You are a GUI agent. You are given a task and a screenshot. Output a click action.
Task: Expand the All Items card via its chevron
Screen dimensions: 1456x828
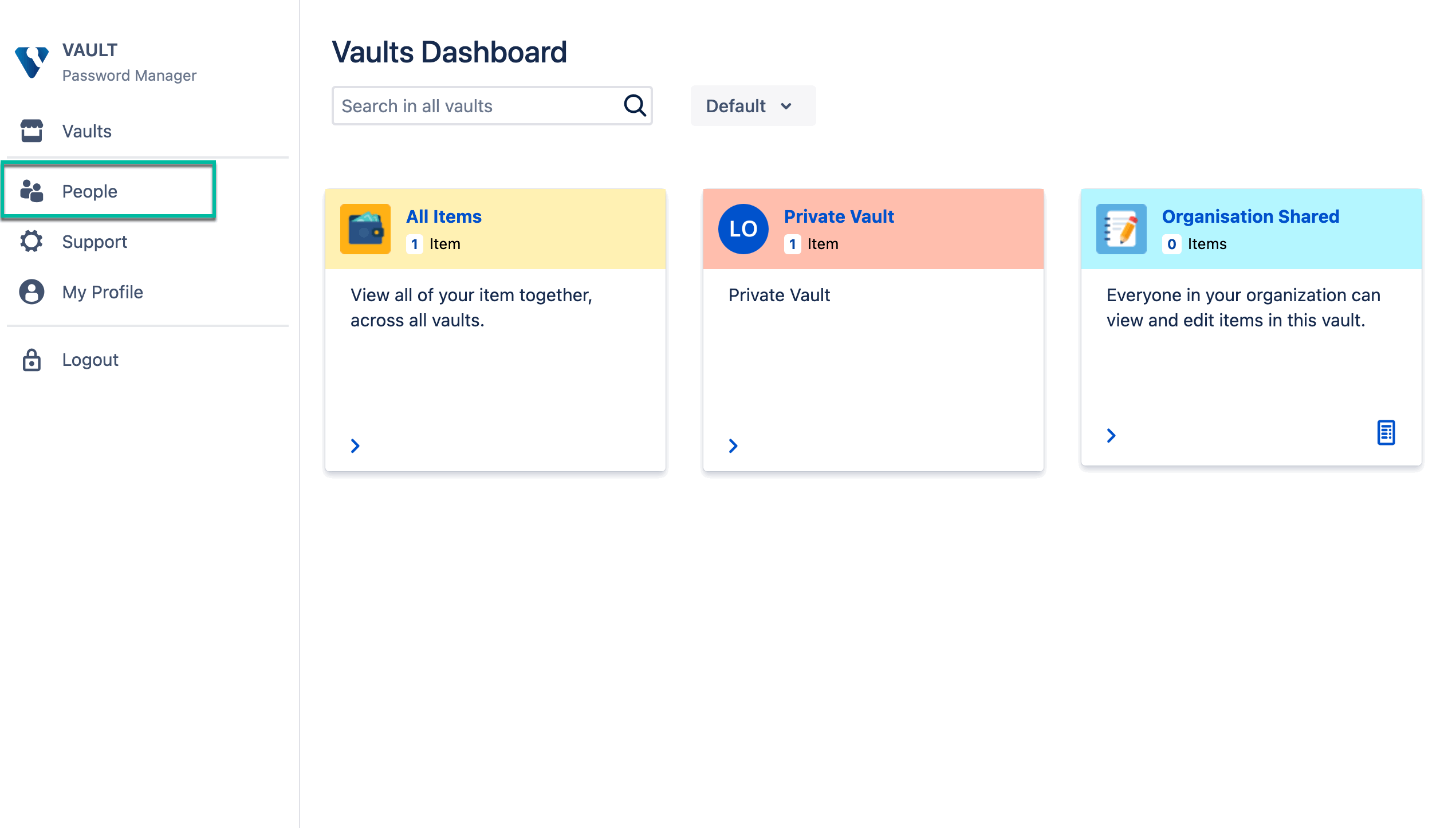(x=355, y=445)
